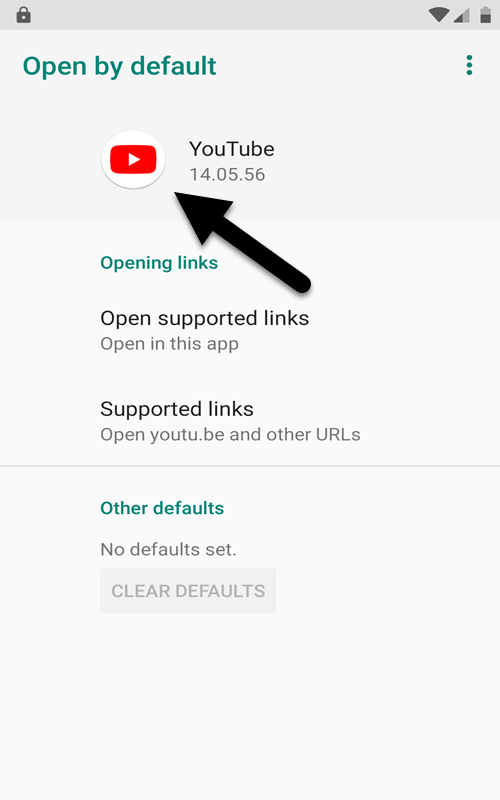
Task: View 'Open youtu.be and other URLs' summary
Action: pyautogui.click(x=230, y=435)
